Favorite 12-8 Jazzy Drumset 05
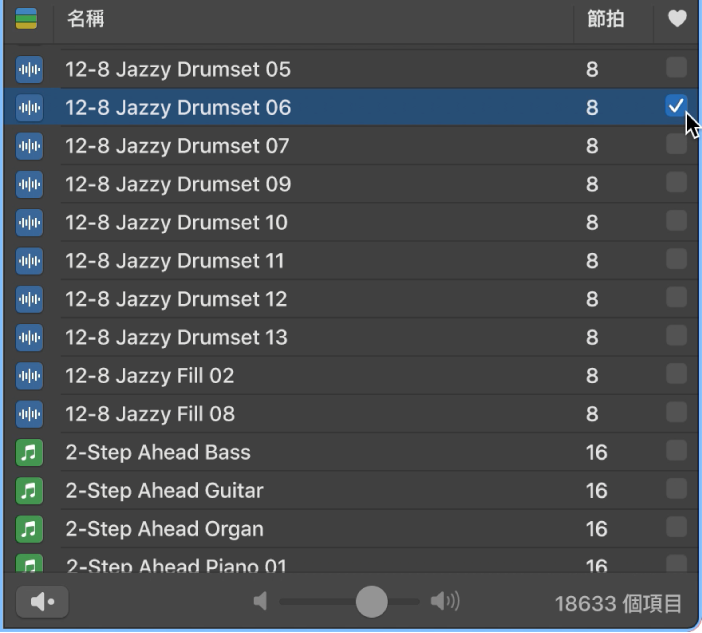702x633 pixels. coord(676,68)
